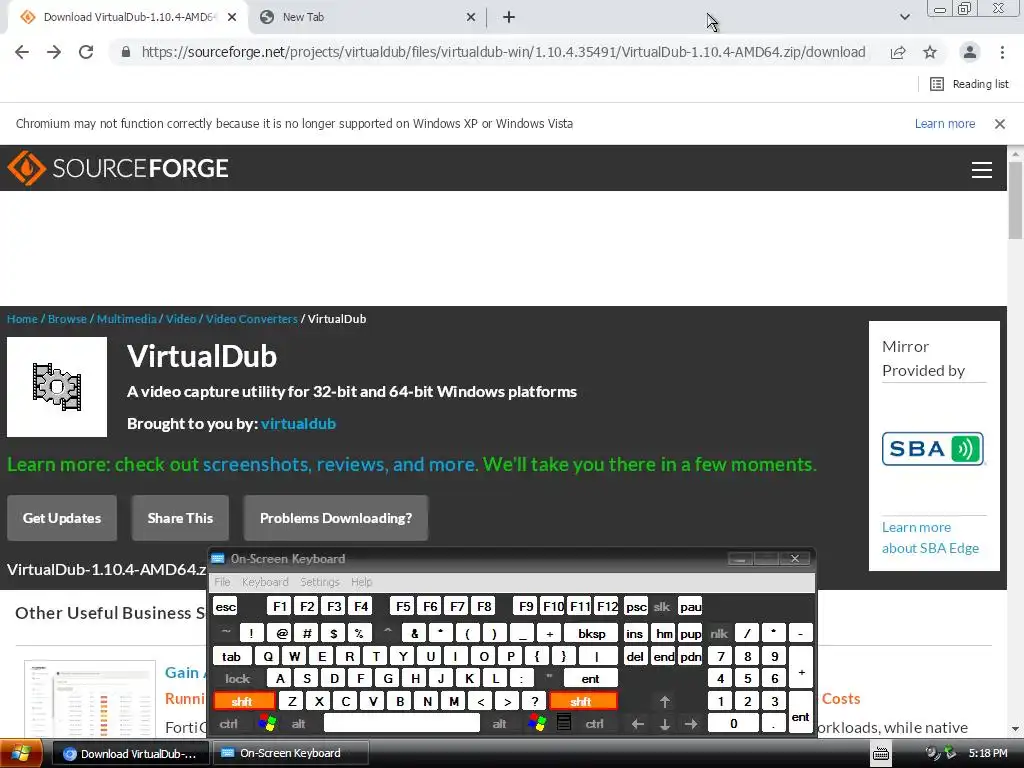Go to the Browse breadcrumb
This screenshot has width=1024, height=768.
67,319
